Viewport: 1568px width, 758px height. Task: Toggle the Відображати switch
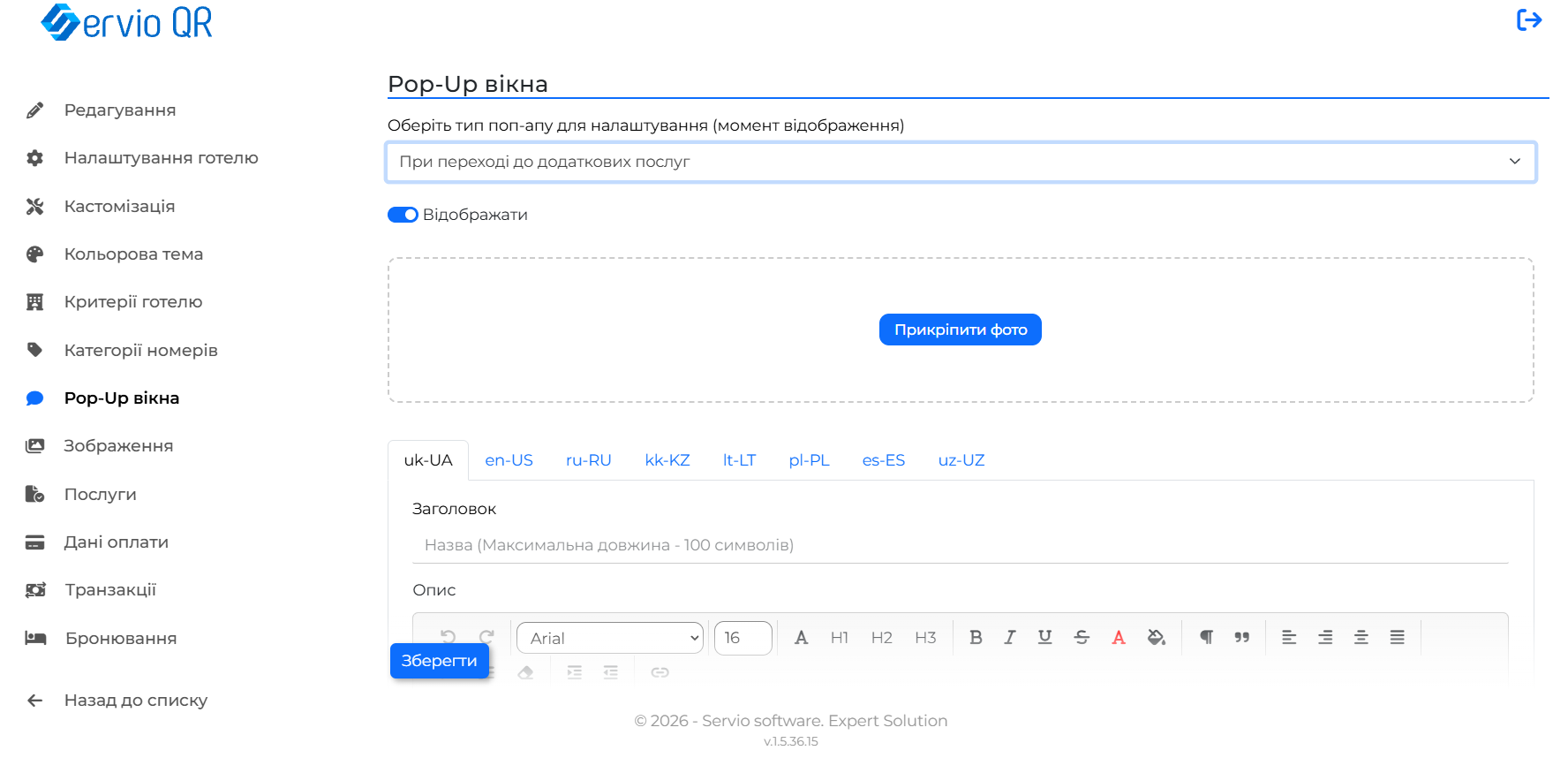pos(403,215)
